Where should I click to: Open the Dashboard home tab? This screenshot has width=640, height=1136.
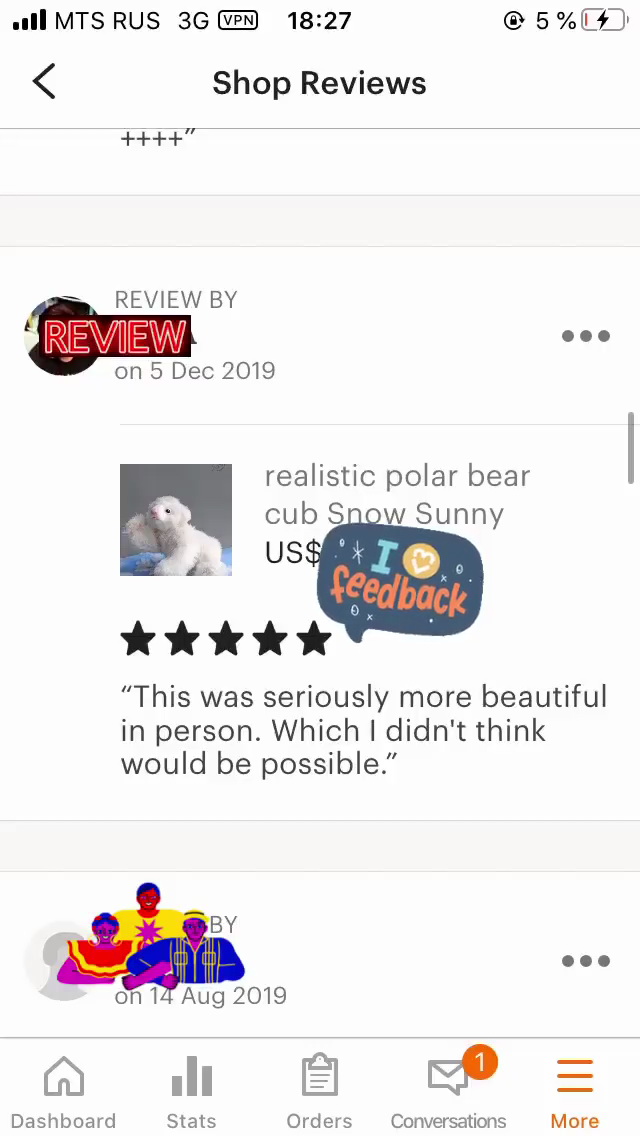pyautogui.click(x=64, y=1092)
